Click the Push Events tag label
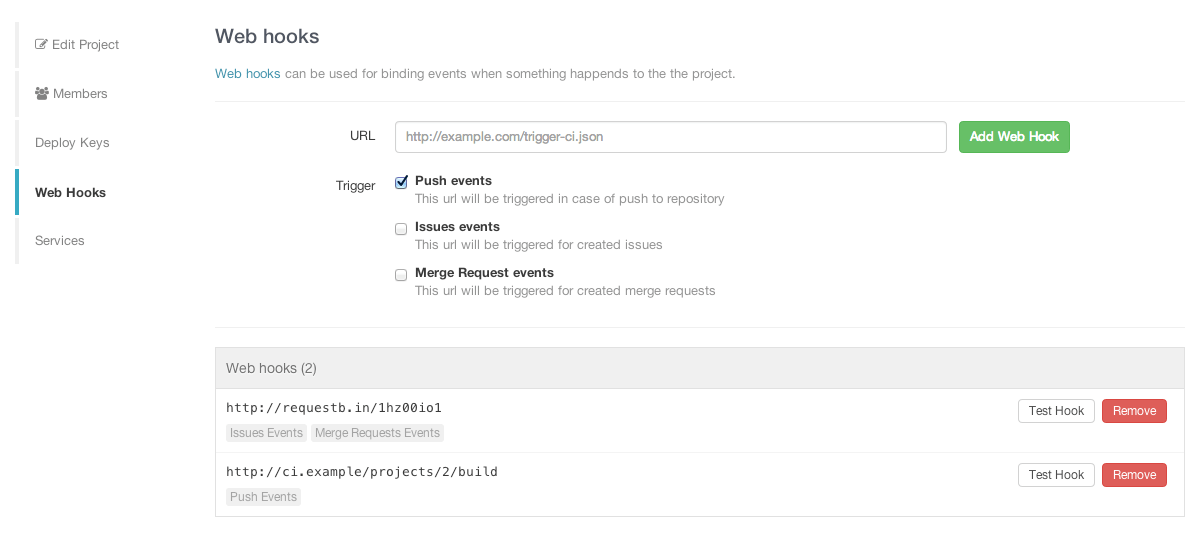 263,497
